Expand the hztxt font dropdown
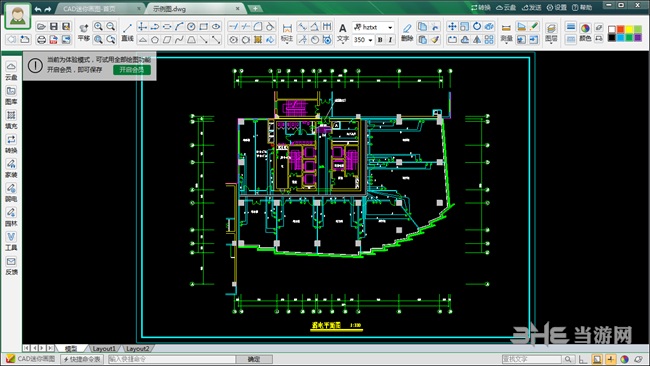Screen dimensions: 650x366 [x=390, y=27]
